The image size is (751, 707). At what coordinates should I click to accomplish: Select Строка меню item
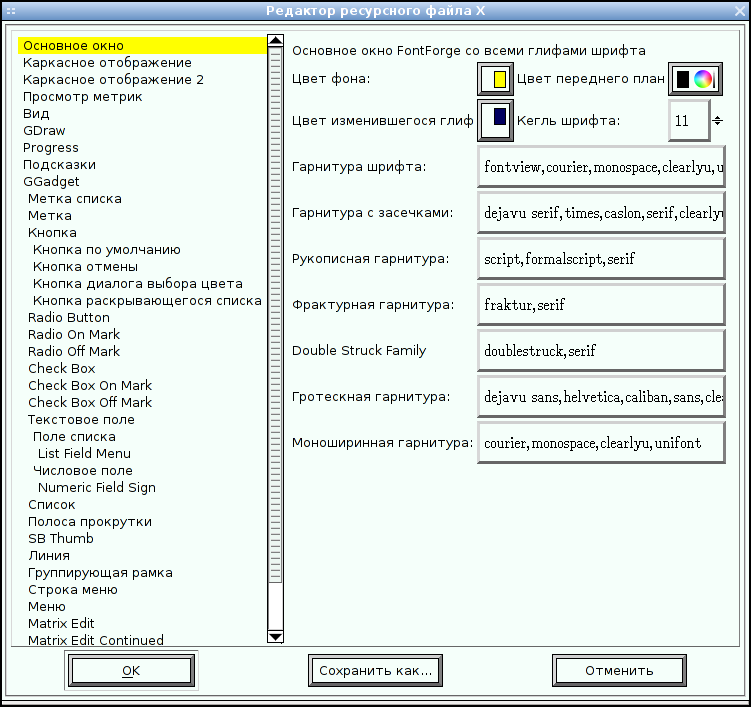point(73,590)
